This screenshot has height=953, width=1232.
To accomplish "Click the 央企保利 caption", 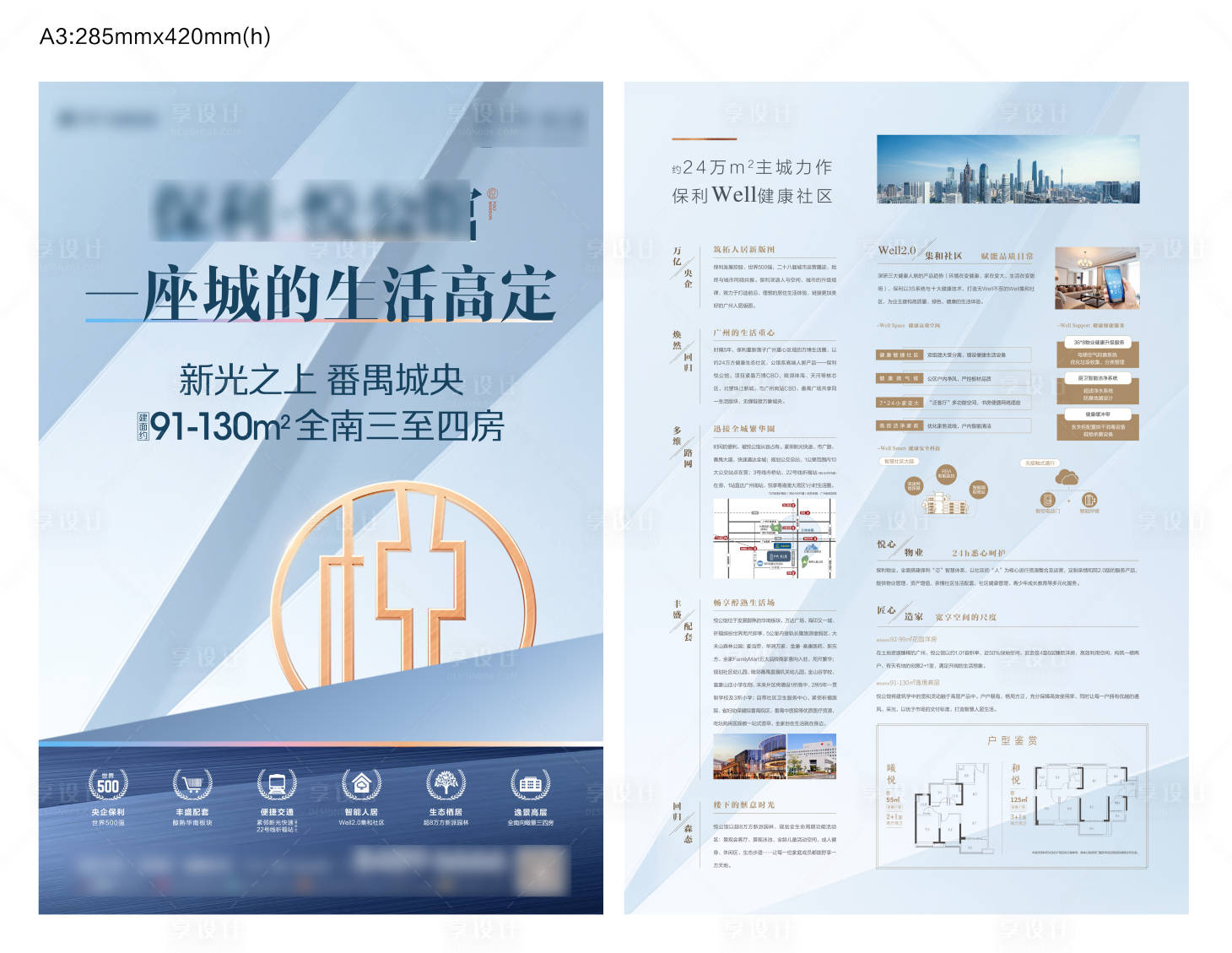I will (108, 812).
